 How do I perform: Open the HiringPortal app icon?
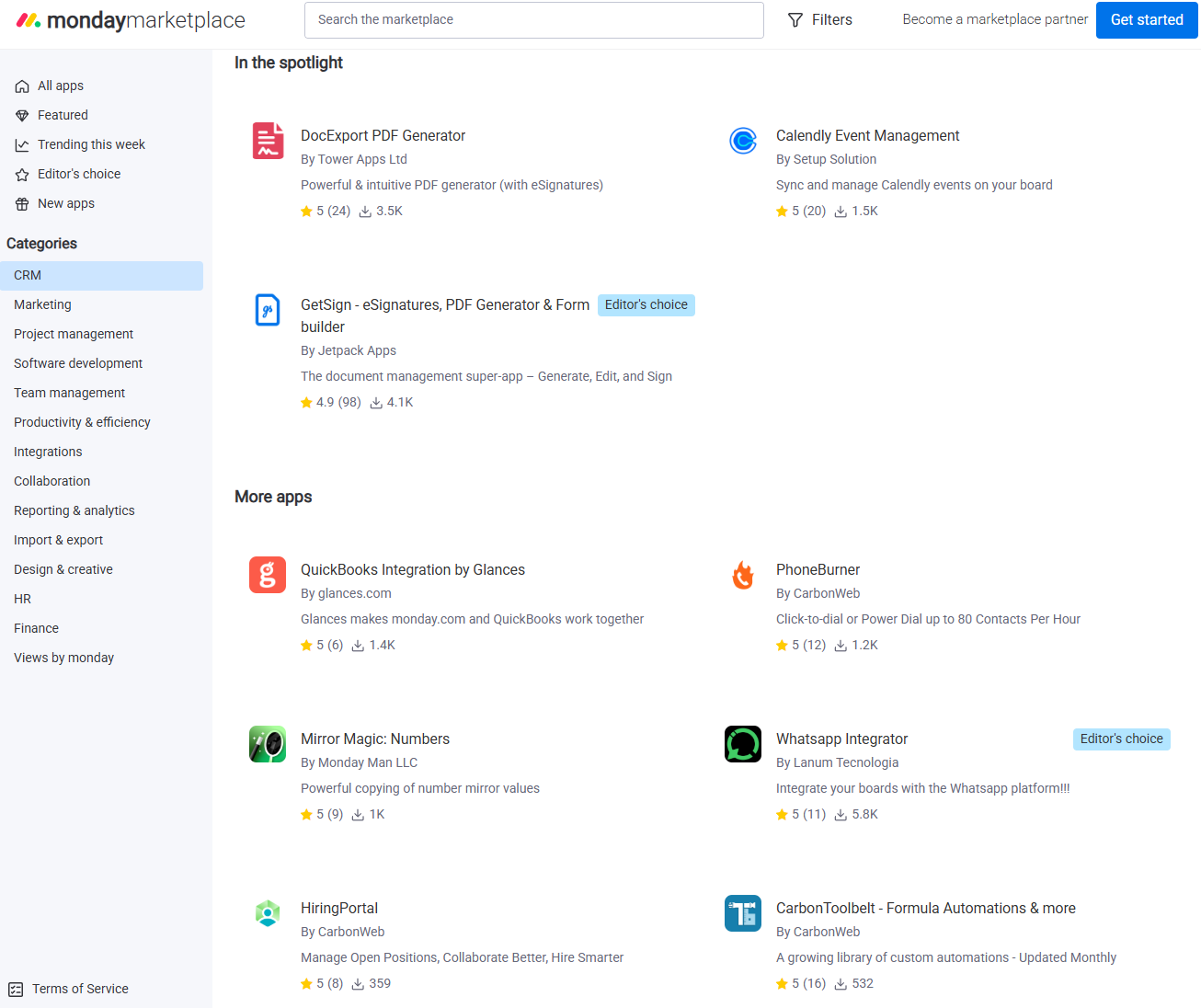(268, 913)
